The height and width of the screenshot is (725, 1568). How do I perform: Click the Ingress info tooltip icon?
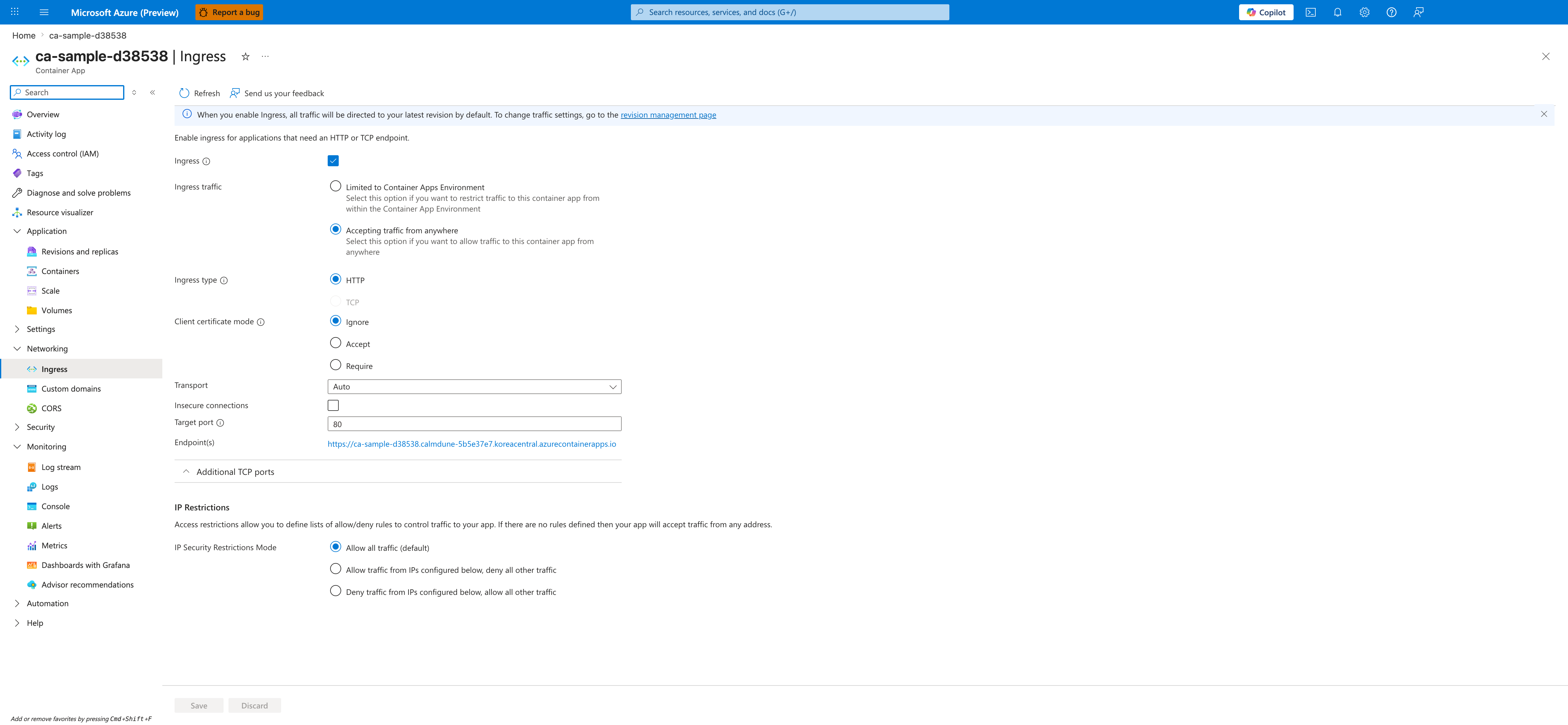click(206, 161)
